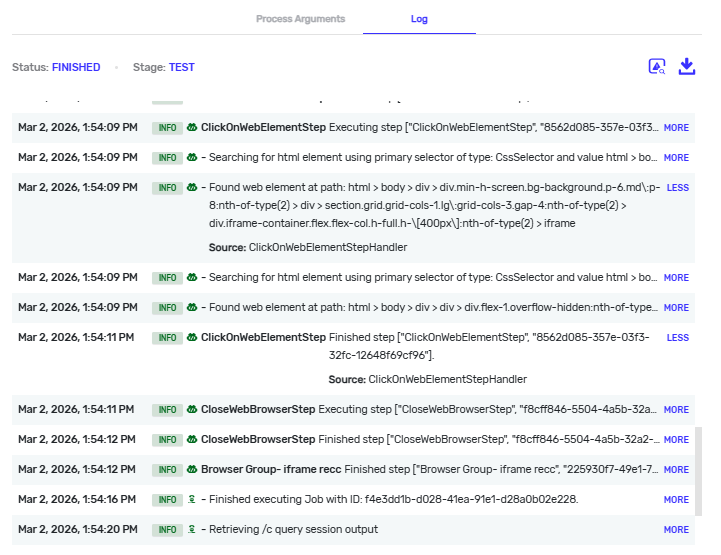Click robot icon on CloseWebBrowserStep Finished row
The width and height of the screenshot is (721, 555).
(191, 440)
